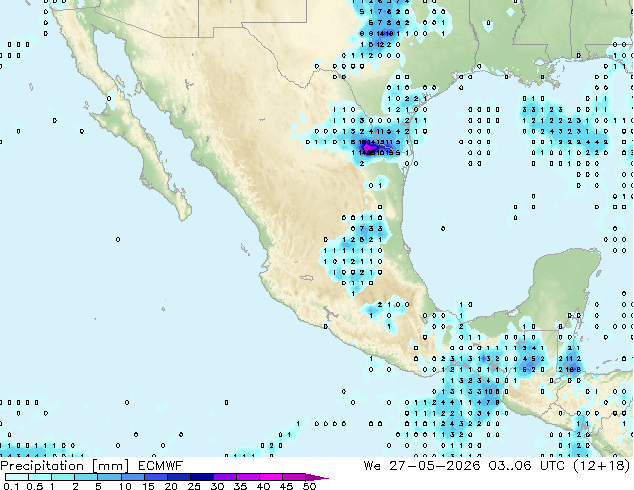Click the '45' legend value
Viewport: 634px width, 490px height.
(286, 486)
